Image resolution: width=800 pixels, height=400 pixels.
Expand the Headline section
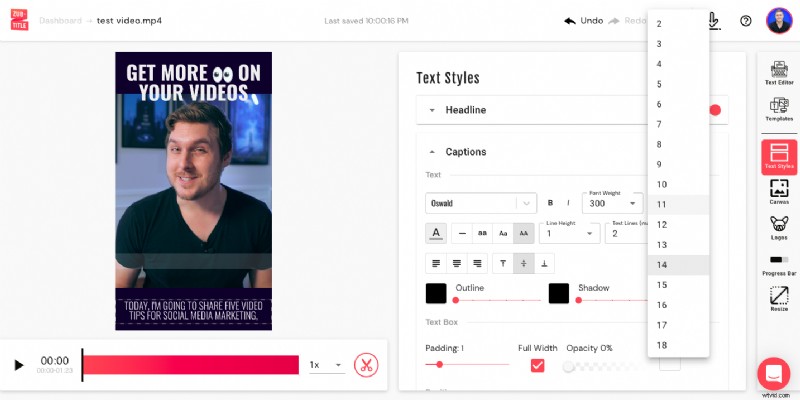point(572,110)
